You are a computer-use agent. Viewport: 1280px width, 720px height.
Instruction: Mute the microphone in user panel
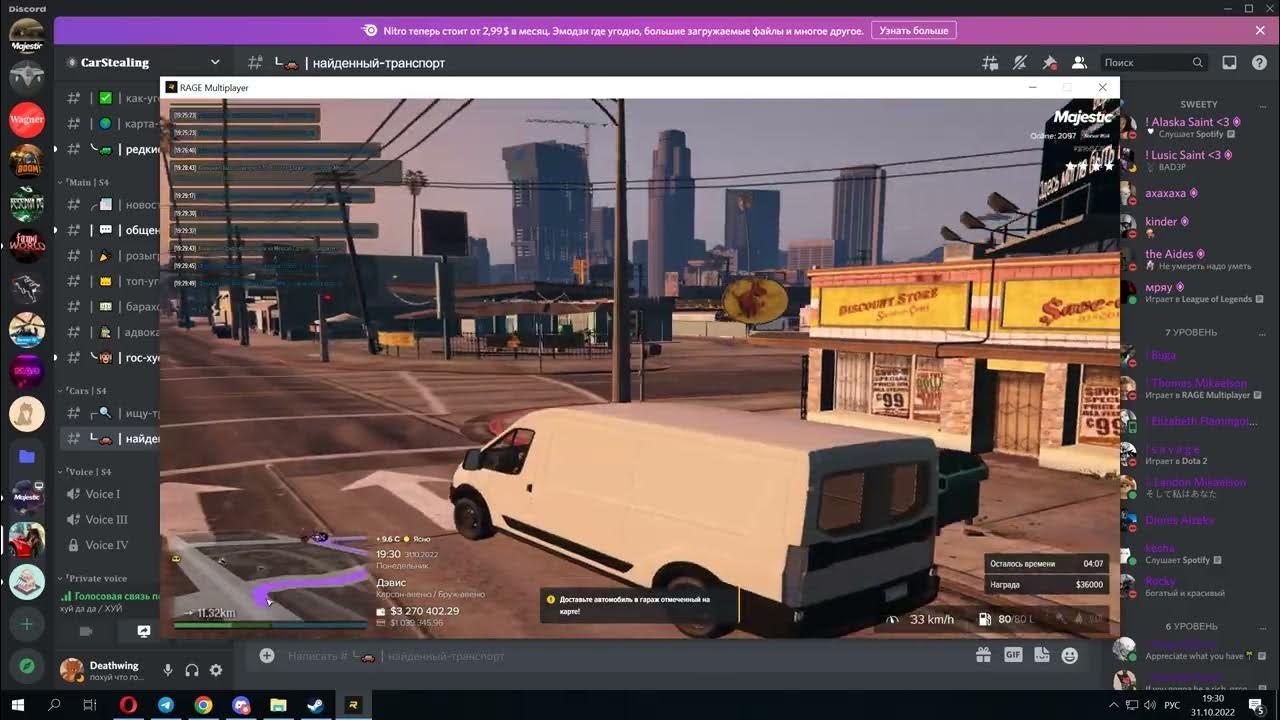(x=168, y=671)
